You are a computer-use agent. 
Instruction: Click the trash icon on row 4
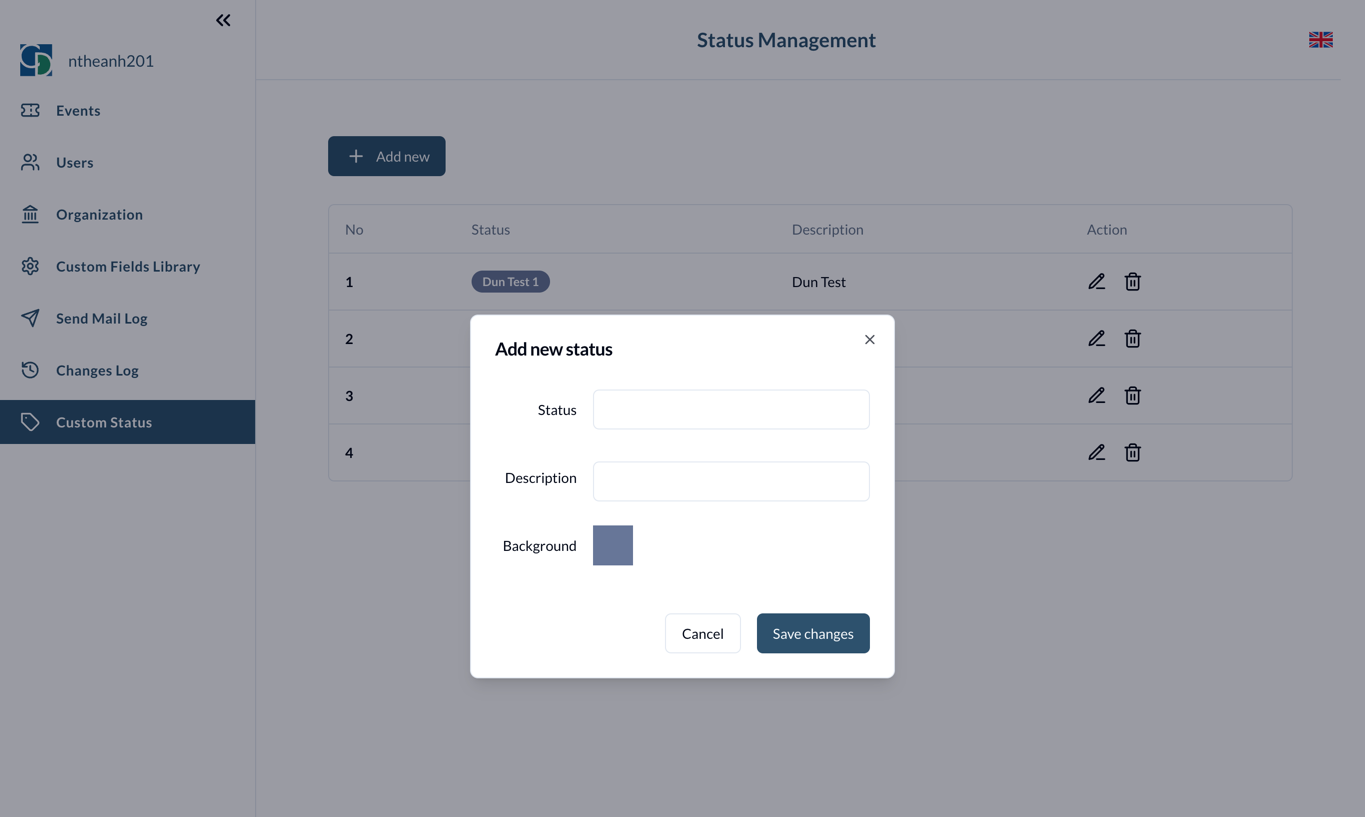1132,452
